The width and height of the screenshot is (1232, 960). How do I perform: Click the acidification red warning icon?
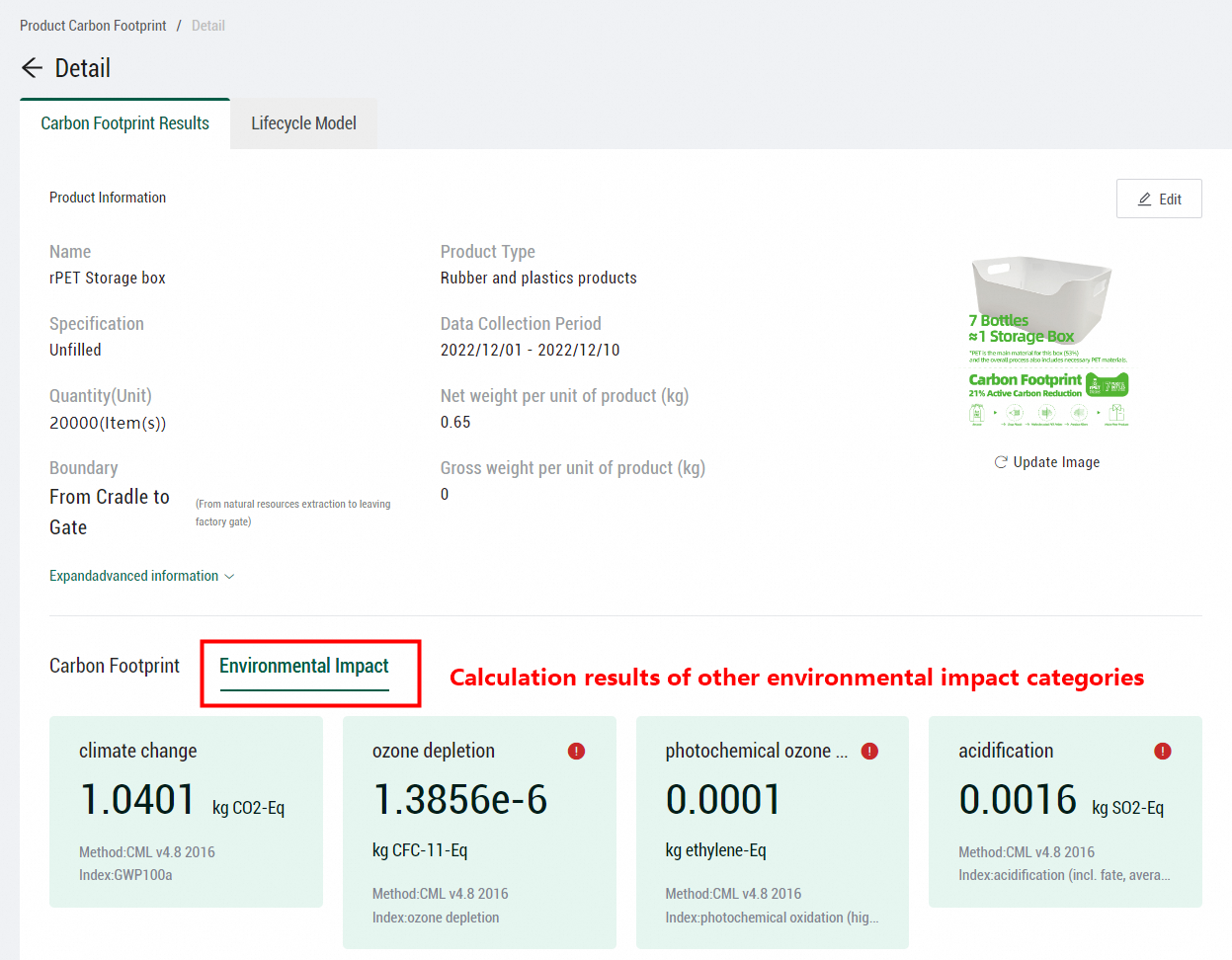[1163, 752]
